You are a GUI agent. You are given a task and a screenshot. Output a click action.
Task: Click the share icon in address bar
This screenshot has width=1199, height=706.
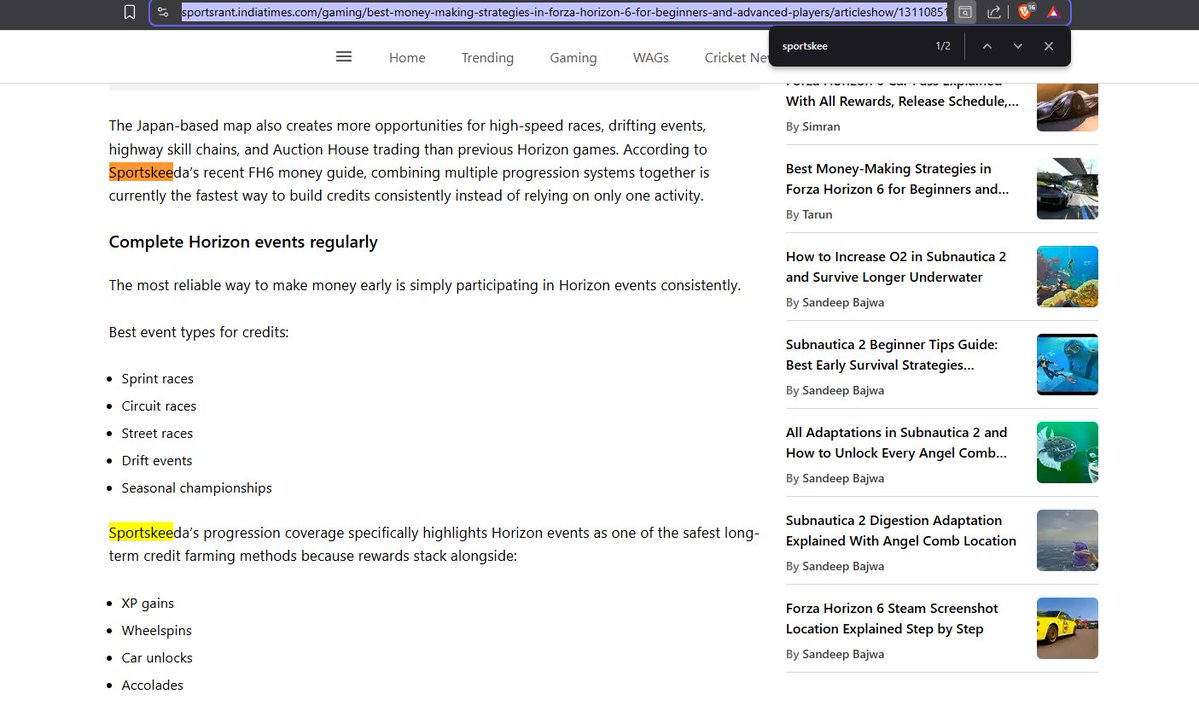(x=993, y=12)
